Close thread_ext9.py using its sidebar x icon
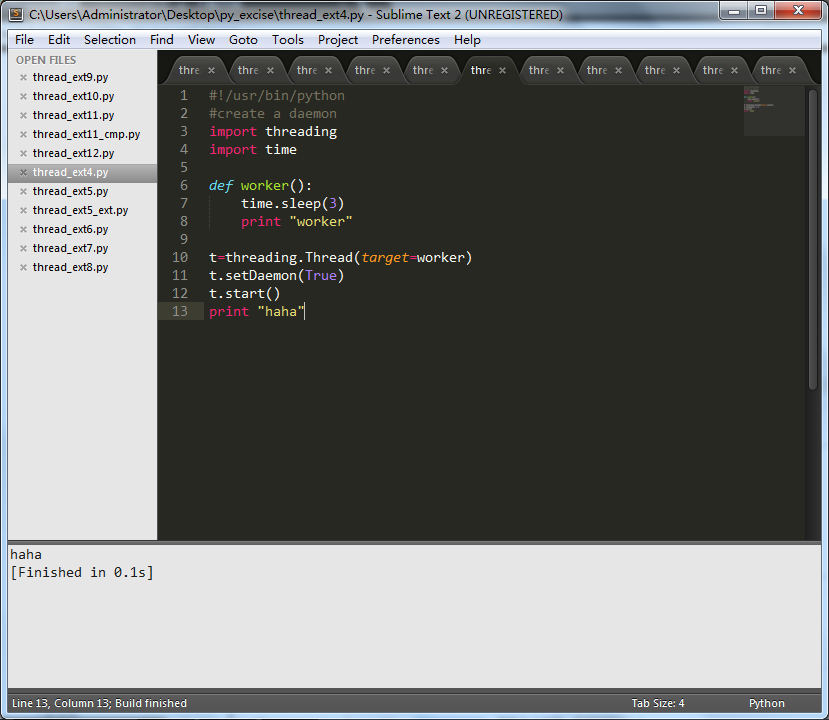 coord(23,78)
